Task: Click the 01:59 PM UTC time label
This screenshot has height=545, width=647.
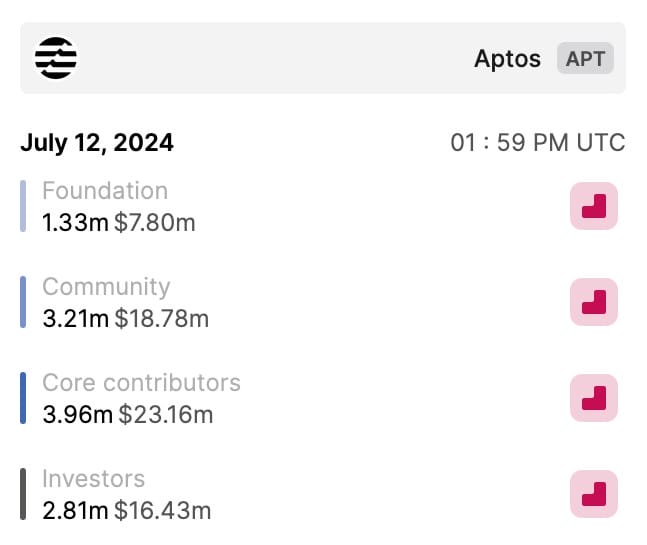Action: [538, 143]
